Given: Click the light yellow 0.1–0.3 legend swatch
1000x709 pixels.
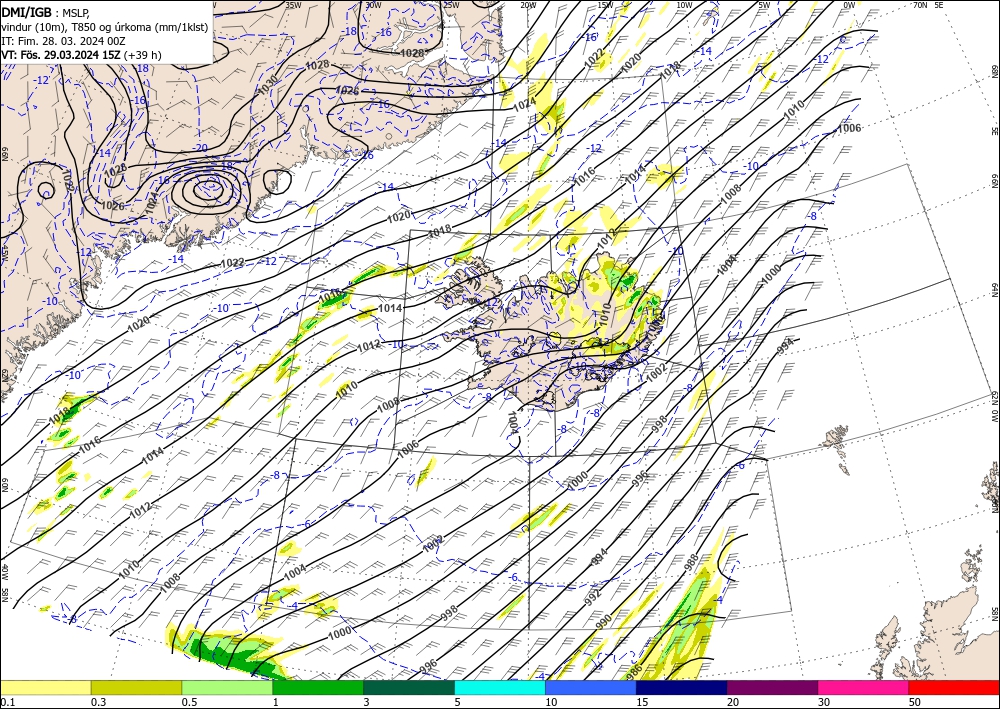Looking at the screenshot, I should (x=45, y=687).
